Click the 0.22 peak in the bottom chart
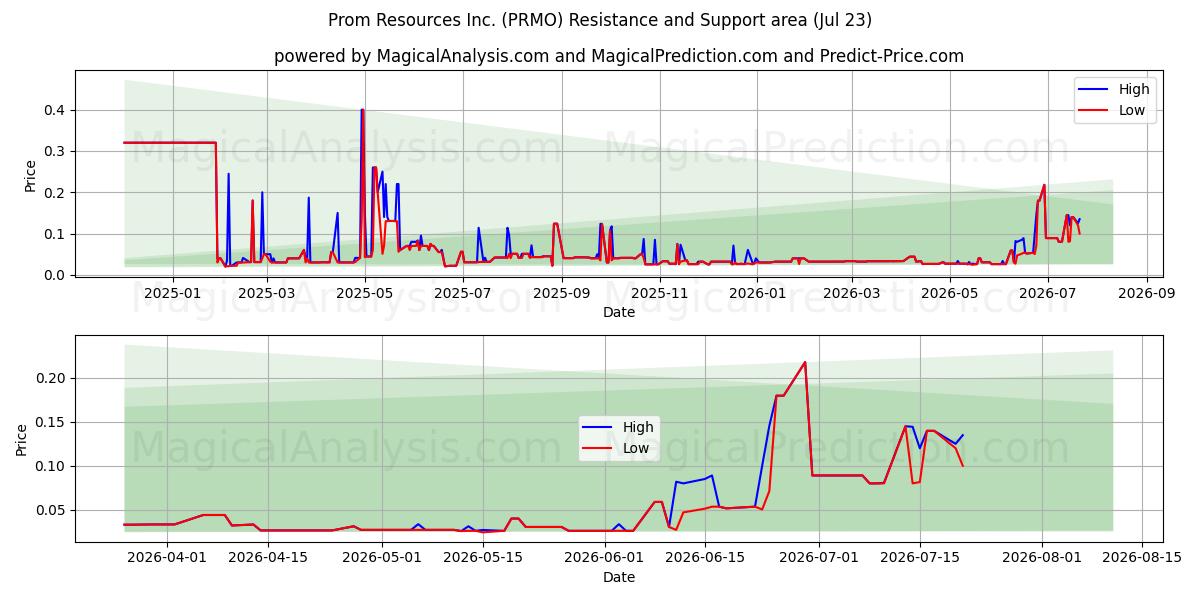The height and width of the screenshot is (600, 1200). pos(805,362)
